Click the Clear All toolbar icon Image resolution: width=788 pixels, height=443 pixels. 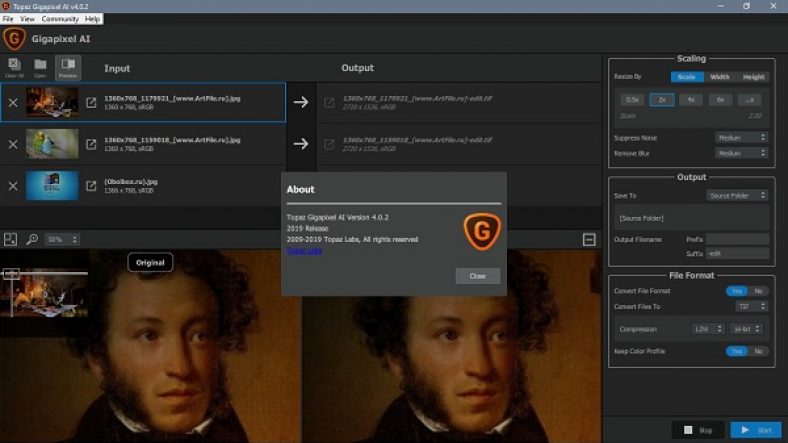(x=14, y=68)
